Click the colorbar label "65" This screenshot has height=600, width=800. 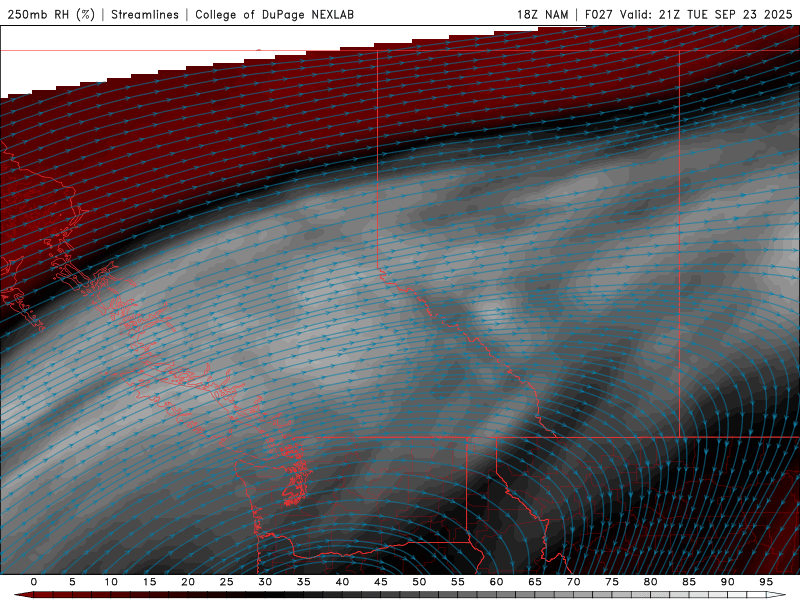(x=535, y=582)
